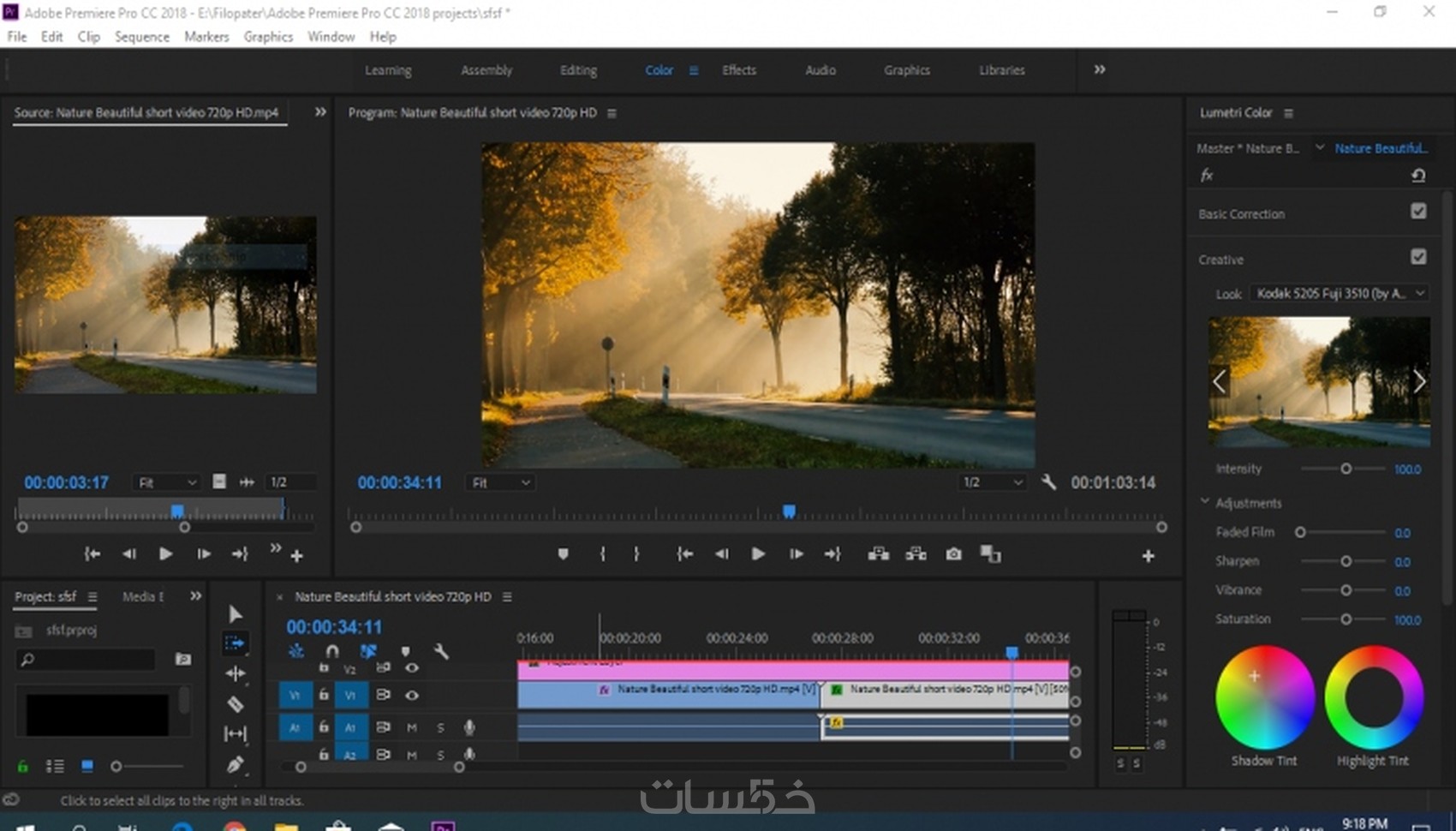Open Lumetri Color panel menu

tap(1288, 113)
